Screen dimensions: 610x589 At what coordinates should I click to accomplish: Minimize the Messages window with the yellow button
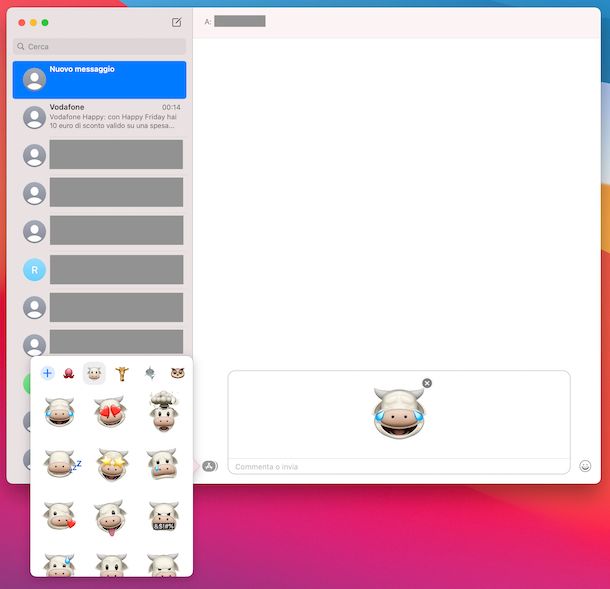(33, 23)
